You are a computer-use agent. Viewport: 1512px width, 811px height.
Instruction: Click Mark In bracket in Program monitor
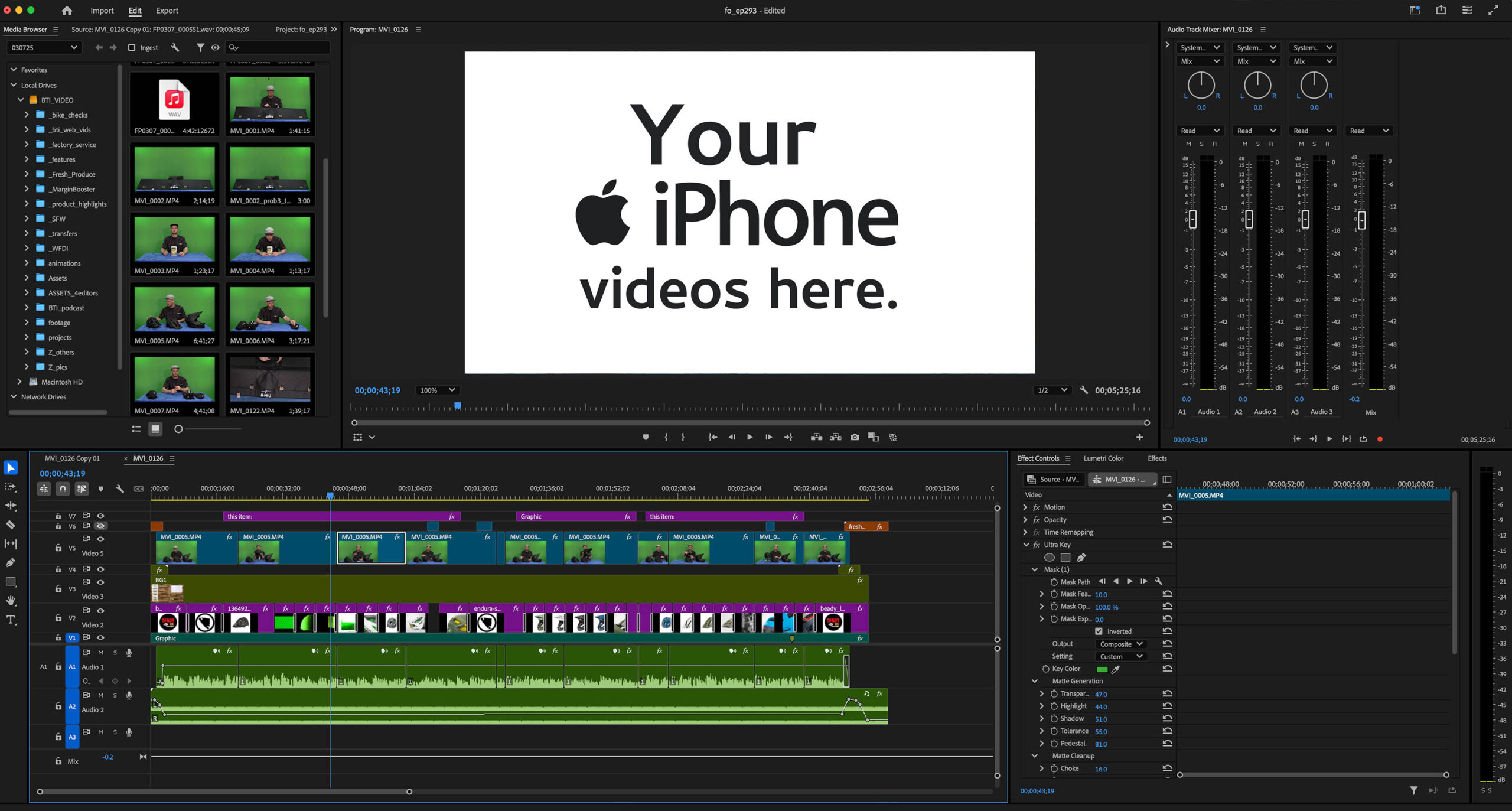pos(666,437)
